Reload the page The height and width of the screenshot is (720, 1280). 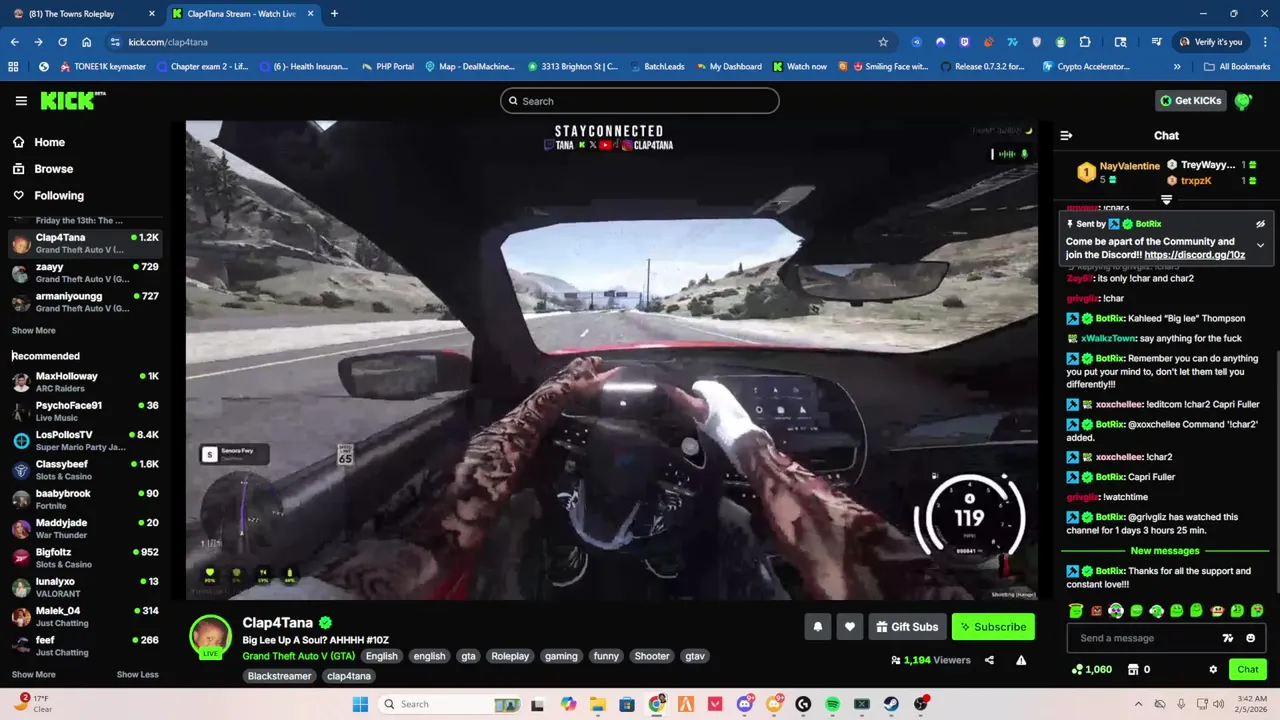[62, 42]
